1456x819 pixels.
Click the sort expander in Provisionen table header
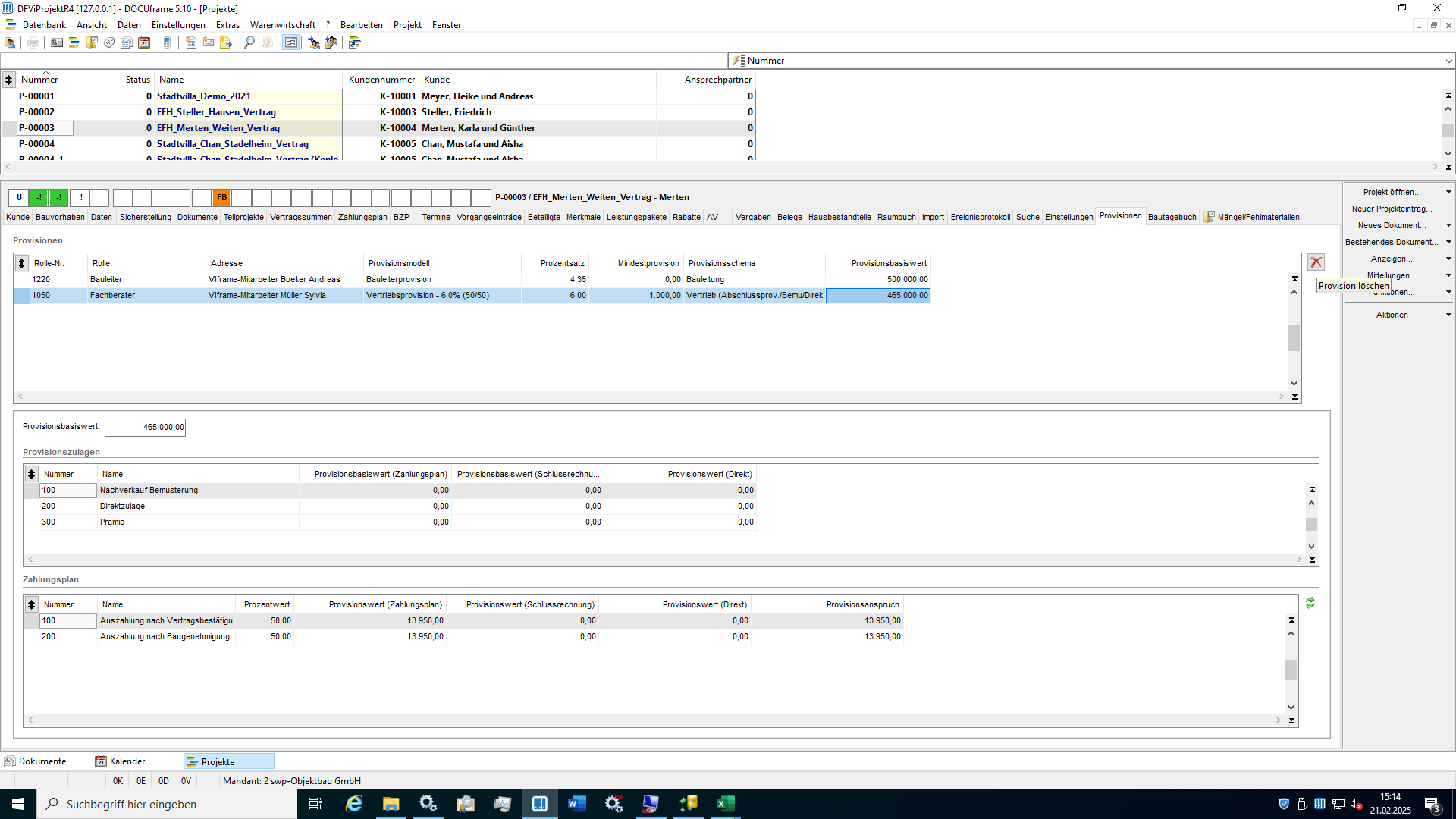pos(21,263)
